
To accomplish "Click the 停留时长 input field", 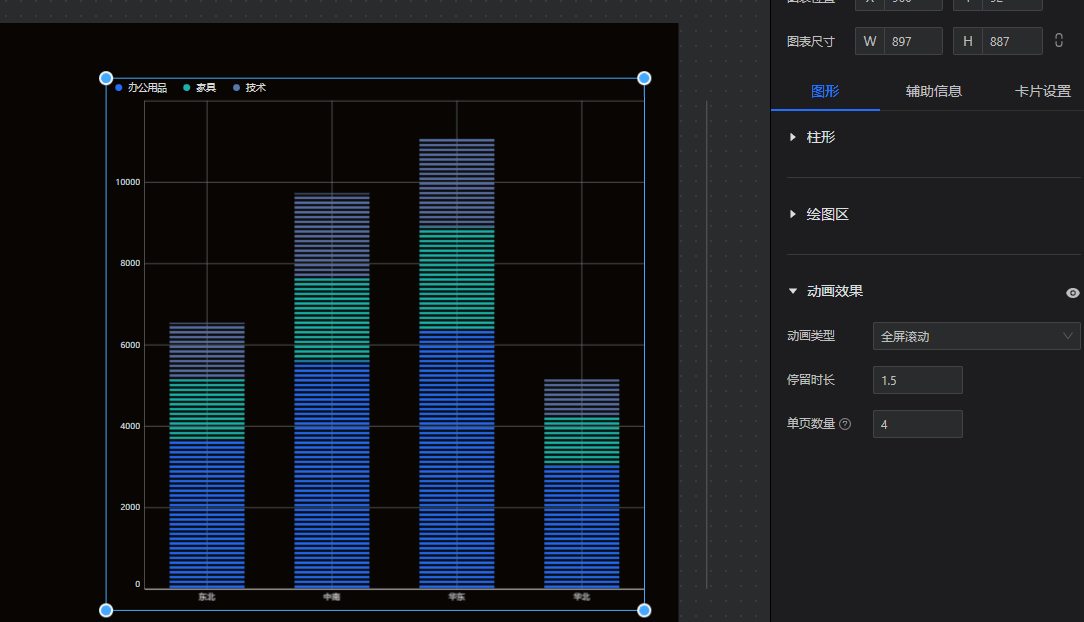I will coord(917,380).
